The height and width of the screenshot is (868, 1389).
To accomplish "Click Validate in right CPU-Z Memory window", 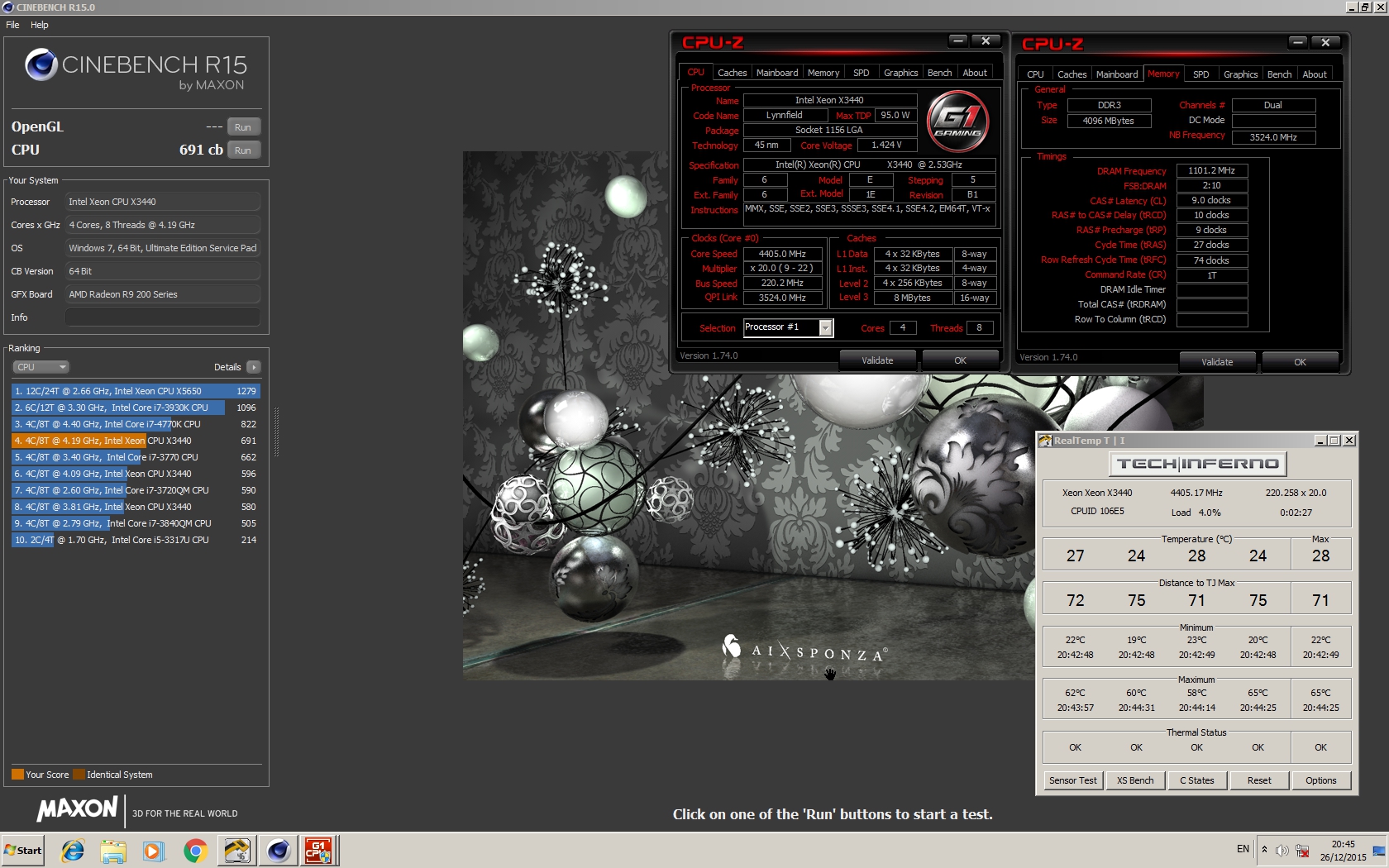I will point(1217,362).
